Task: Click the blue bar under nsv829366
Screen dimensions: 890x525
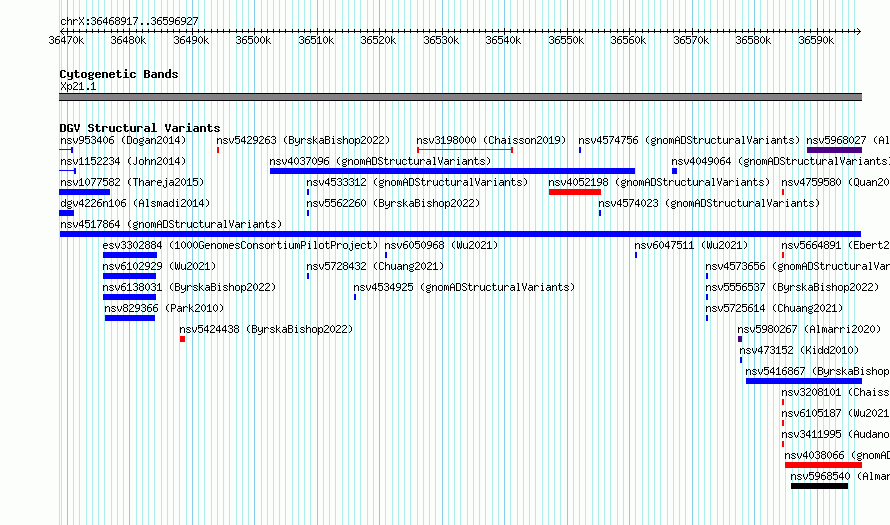Action: pos(130,318)
